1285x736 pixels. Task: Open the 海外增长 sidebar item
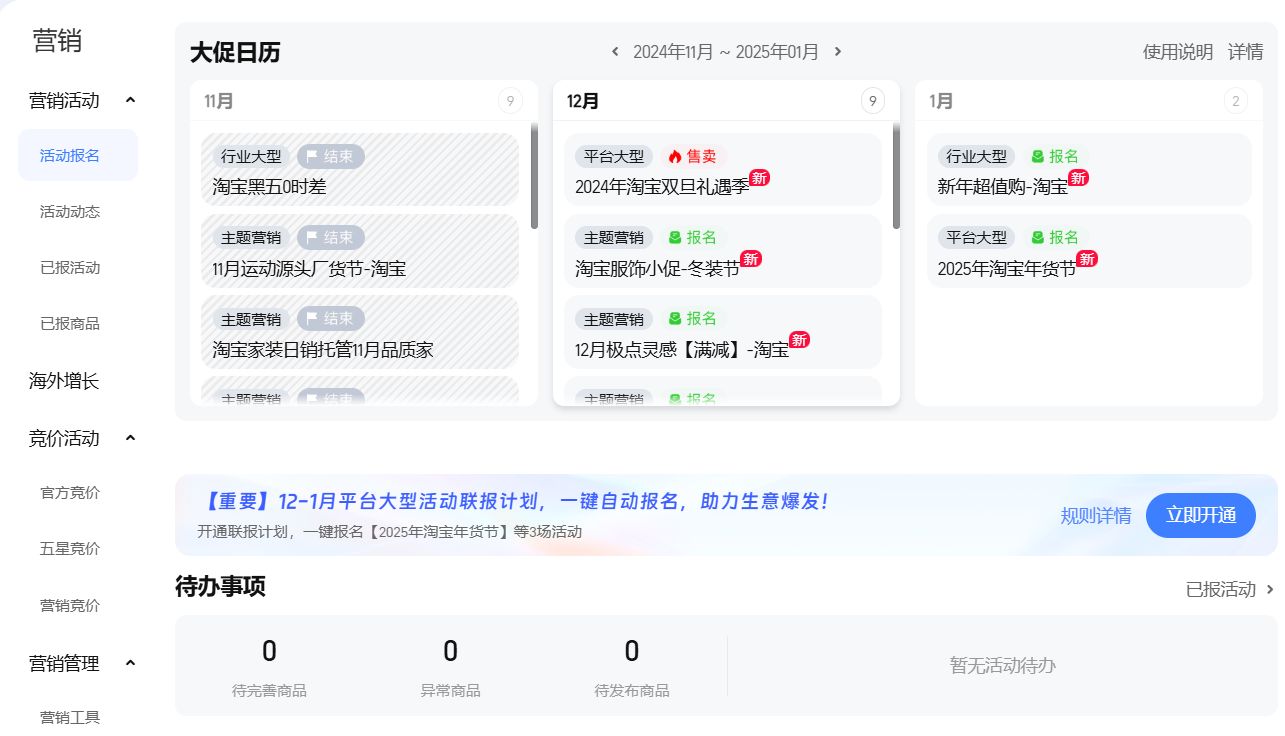[64, 381]
